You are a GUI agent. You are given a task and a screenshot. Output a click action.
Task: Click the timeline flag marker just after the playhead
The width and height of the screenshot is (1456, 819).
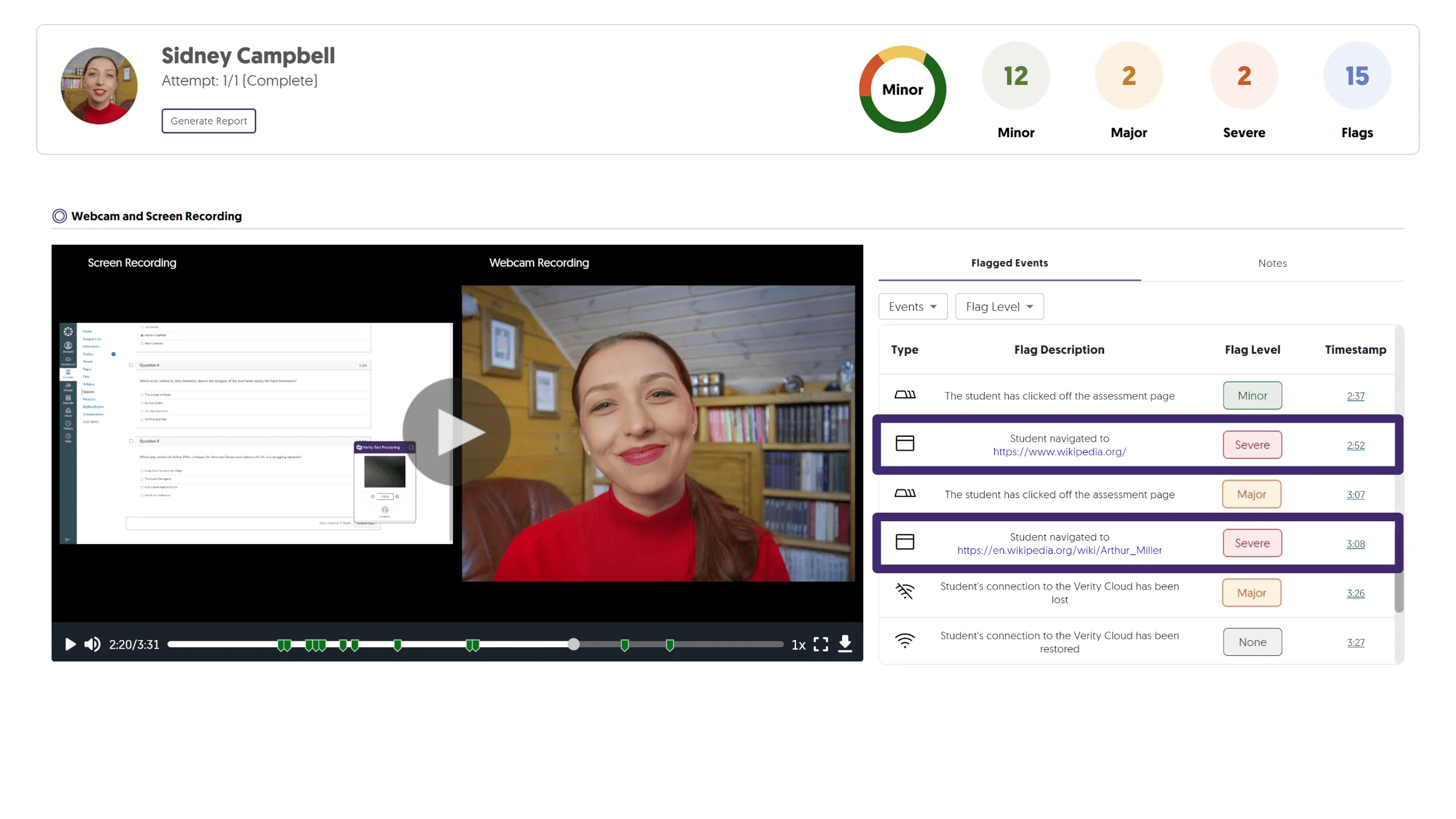(624, 645)
